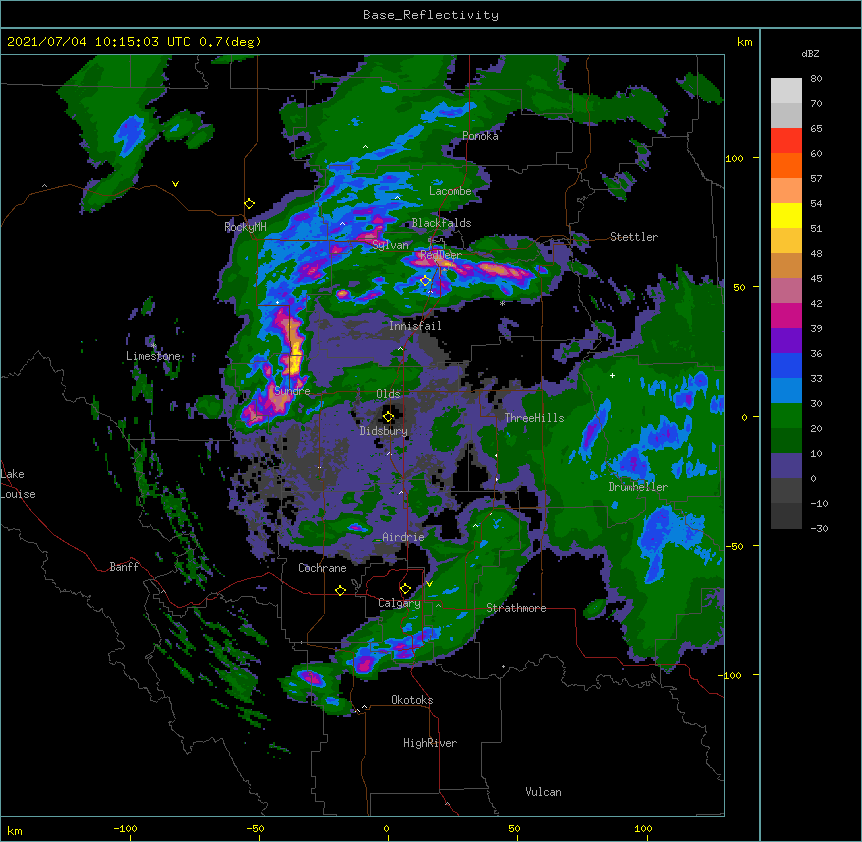
Task: Click the HighRiver city label
Action: (430, 743)
